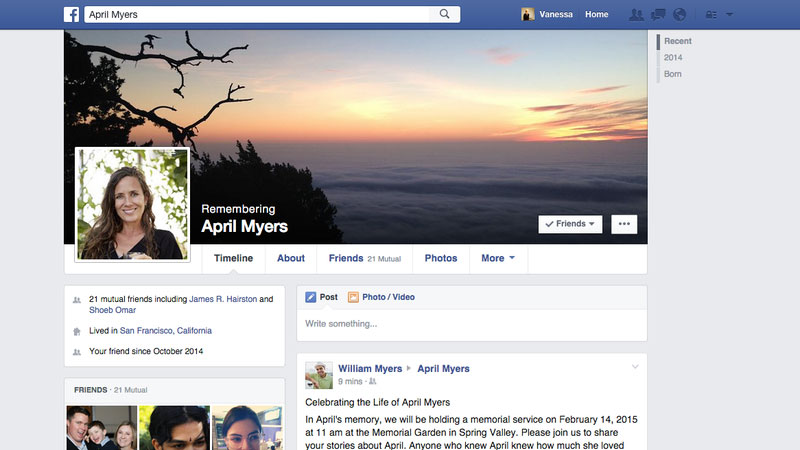Click the Post pencil icon in composer
The height and width of the screenshot is (450, 800).
coord(310,297)
